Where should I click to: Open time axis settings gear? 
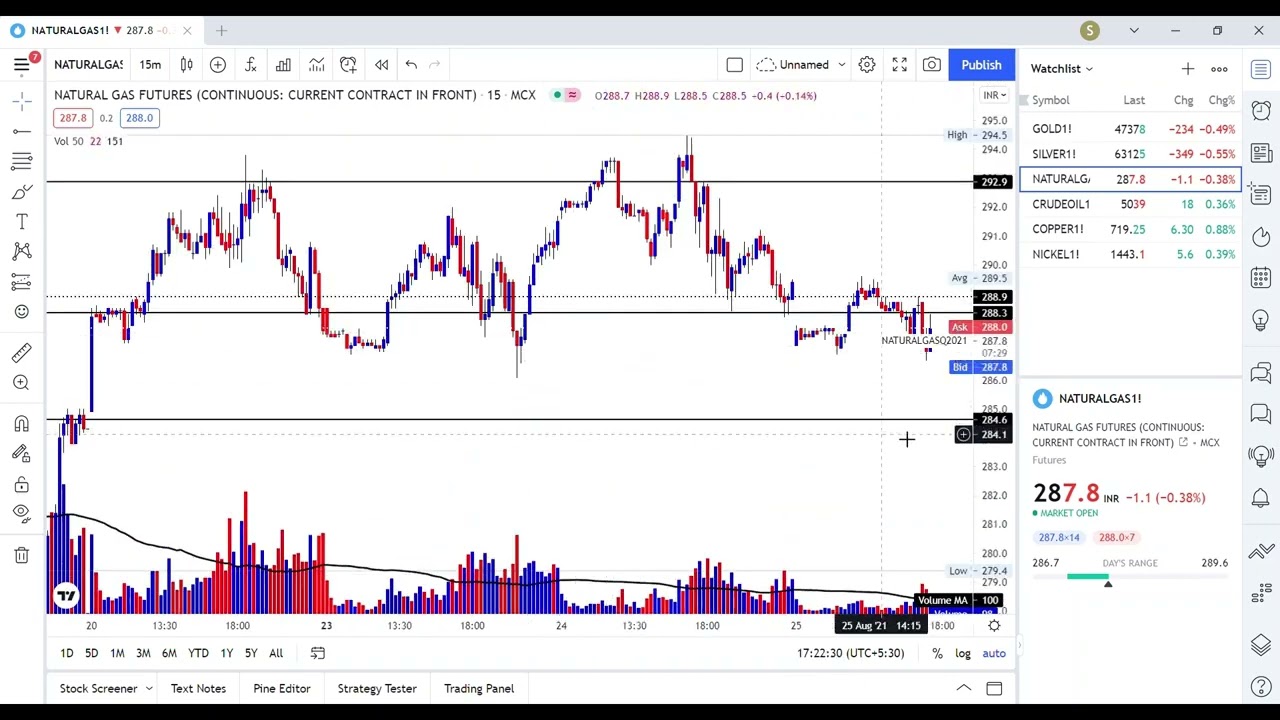(994, 626)
